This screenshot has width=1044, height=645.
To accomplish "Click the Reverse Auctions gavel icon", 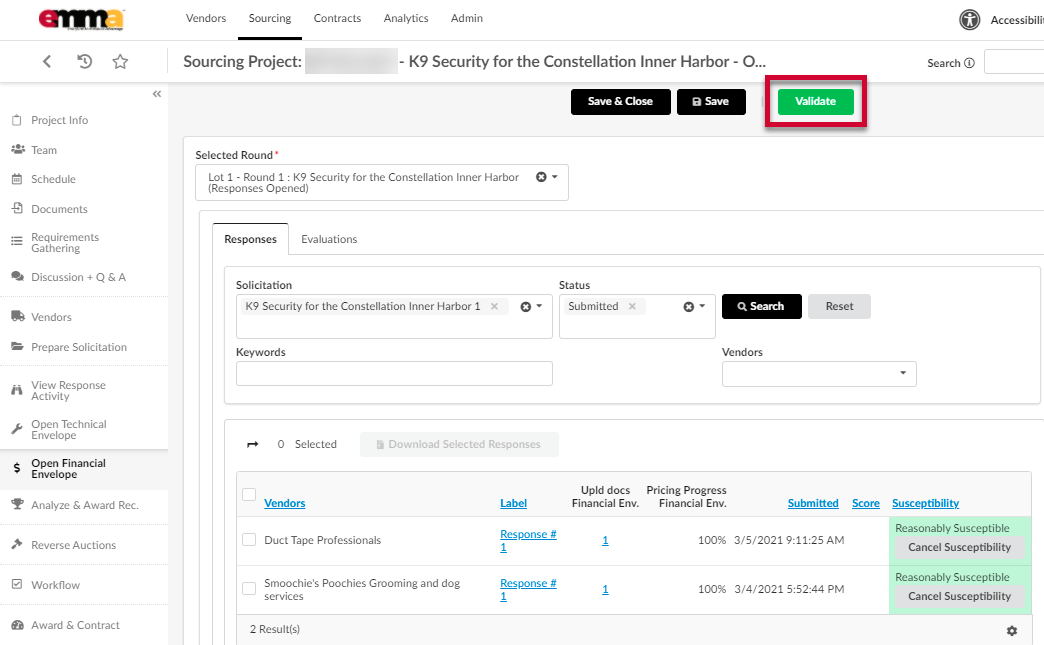I will 17,544.
